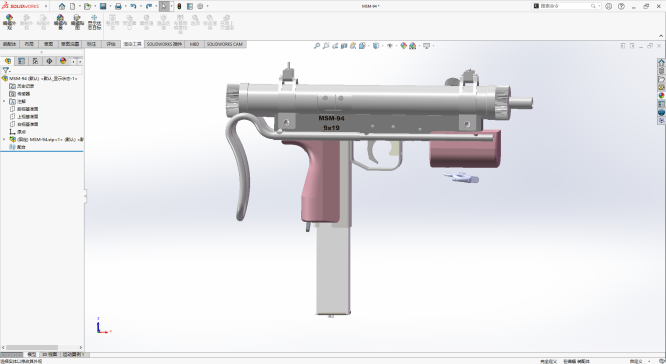Switch to DisplayManager color-ball panel tab

[63, 61]
